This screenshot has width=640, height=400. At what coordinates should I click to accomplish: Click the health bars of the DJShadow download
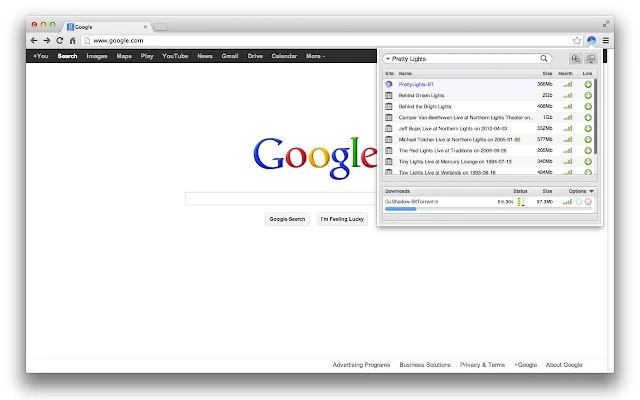click(x=567, y=202)
